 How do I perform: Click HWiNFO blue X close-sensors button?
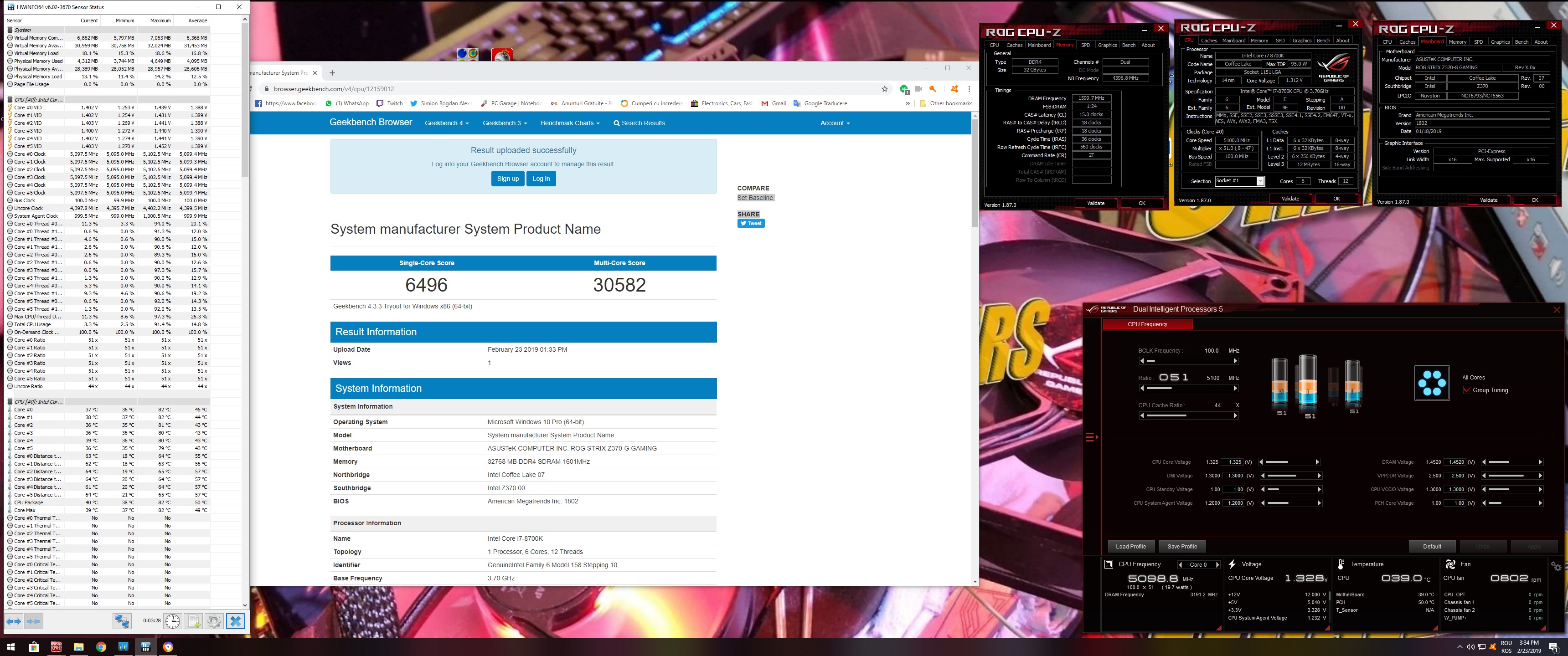[236, 621]
